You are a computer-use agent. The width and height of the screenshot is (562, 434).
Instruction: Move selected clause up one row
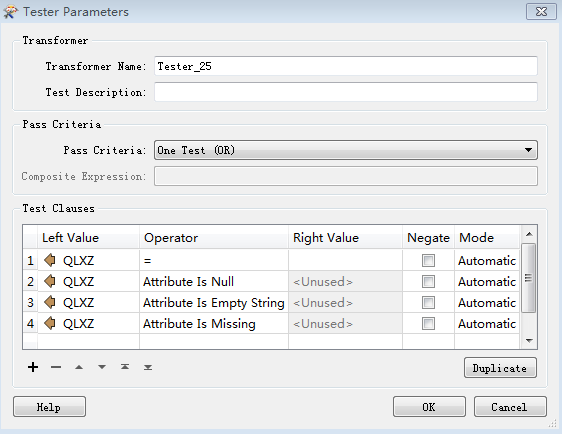coord(79,367)
